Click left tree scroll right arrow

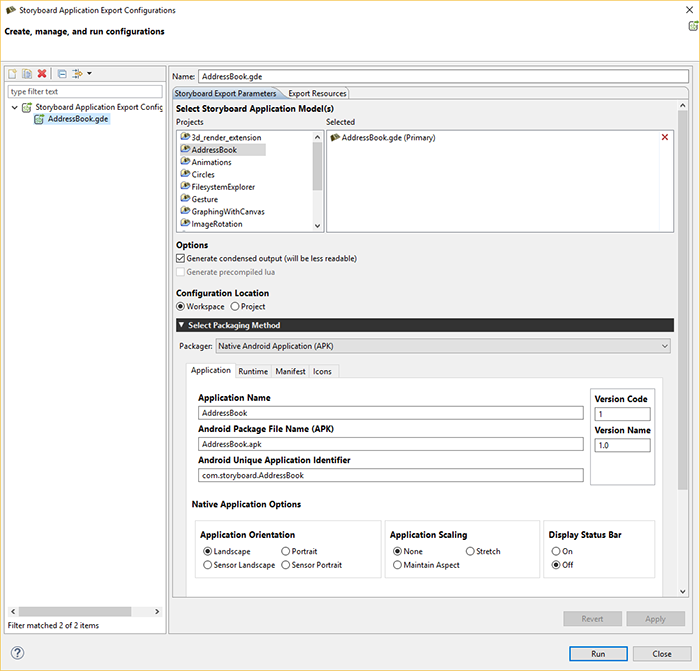tap(157, 611)
